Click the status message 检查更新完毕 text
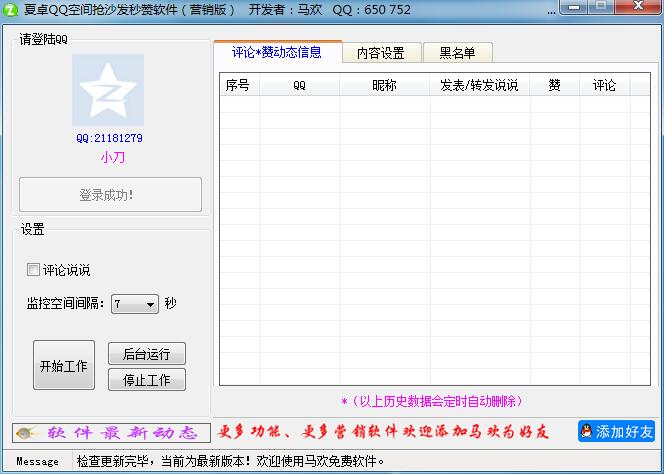664x474 pixels. (x=231, y=461)
